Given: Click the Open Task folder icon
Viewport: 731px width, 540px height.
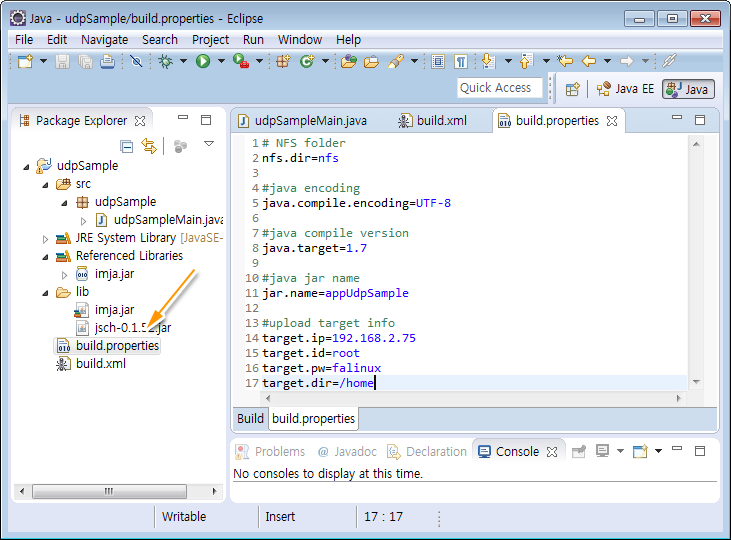Looking at the screenshot, I should pos(371,61).
